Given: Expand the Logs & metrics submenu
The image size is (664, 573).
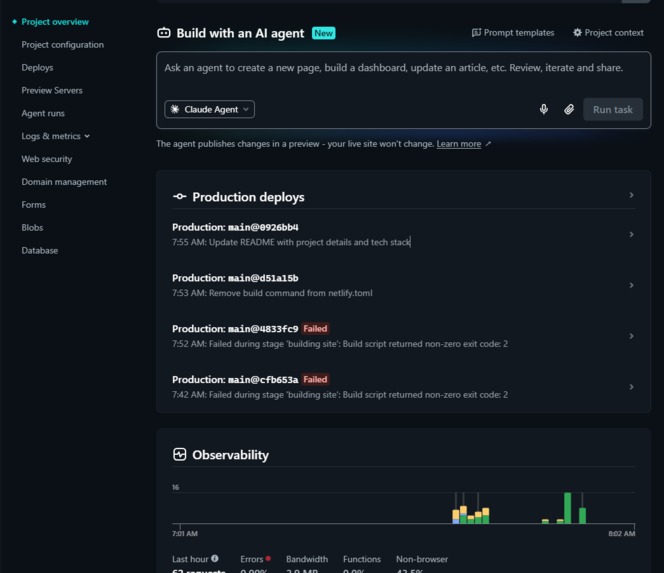Looking at the screenshot, I should pyautogui.click(x=87, y=136).
